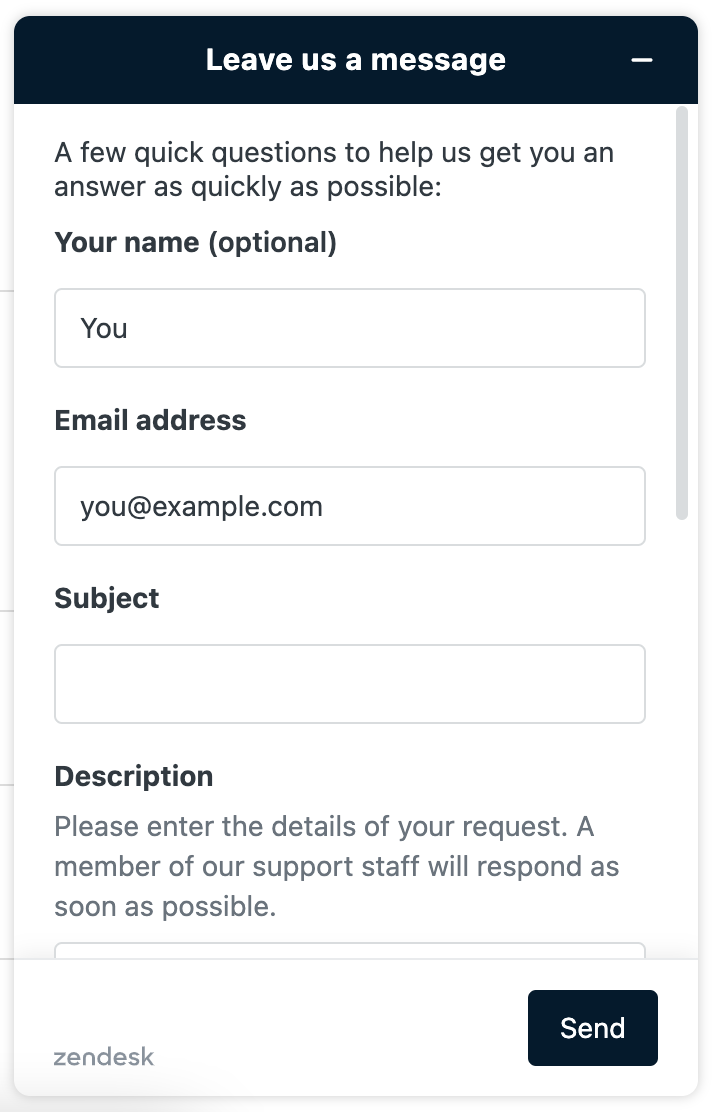Click the Send button
The width and height of the screenshot is (714, 1112).
[x=592, y=1028]
